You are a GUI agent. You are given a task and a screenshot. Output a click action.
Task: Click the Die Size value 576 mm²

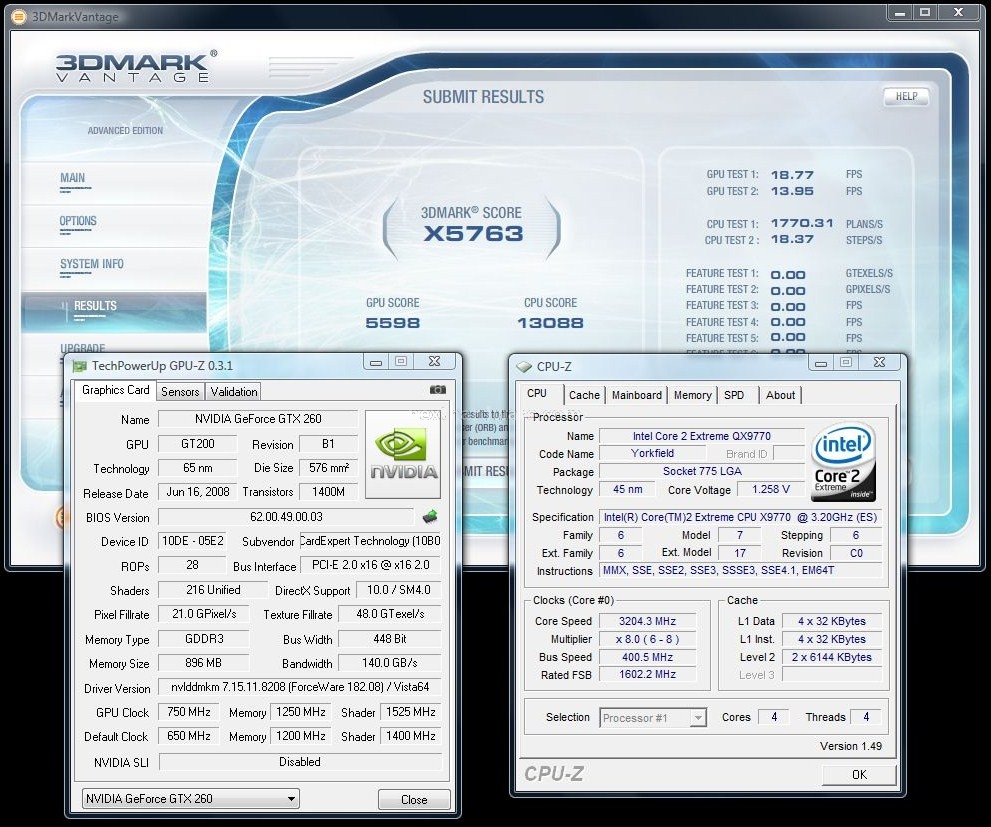(x=328, y=468)
